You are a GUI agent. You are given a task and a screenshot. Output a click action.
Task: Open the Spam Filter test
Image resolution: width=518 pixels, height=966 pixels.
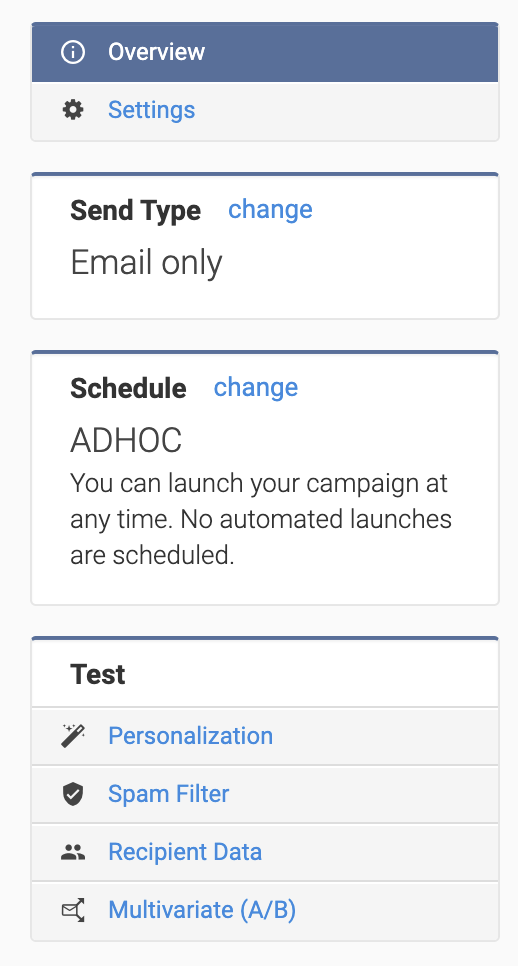(x=169, y=794)
